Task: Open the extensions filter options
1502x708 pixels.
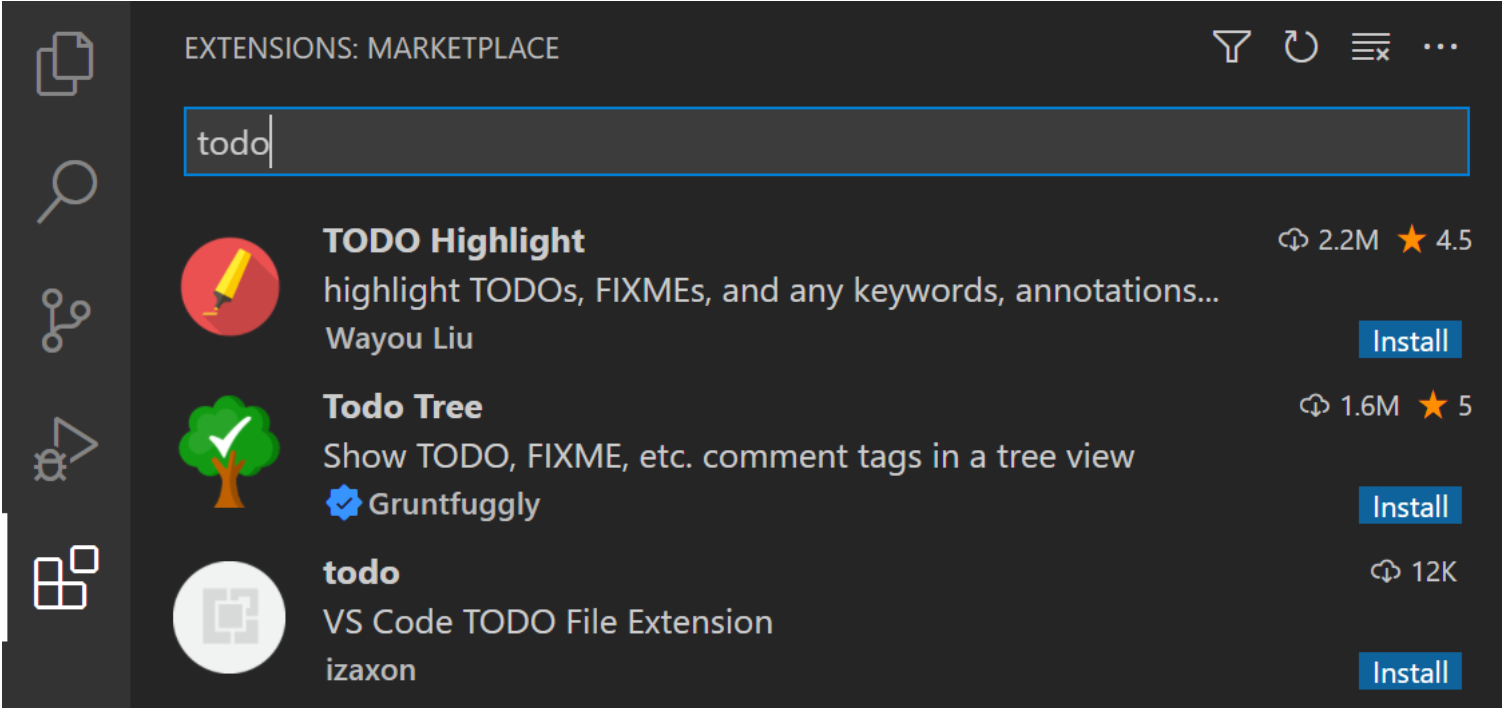Action: tap(1232, 47)
